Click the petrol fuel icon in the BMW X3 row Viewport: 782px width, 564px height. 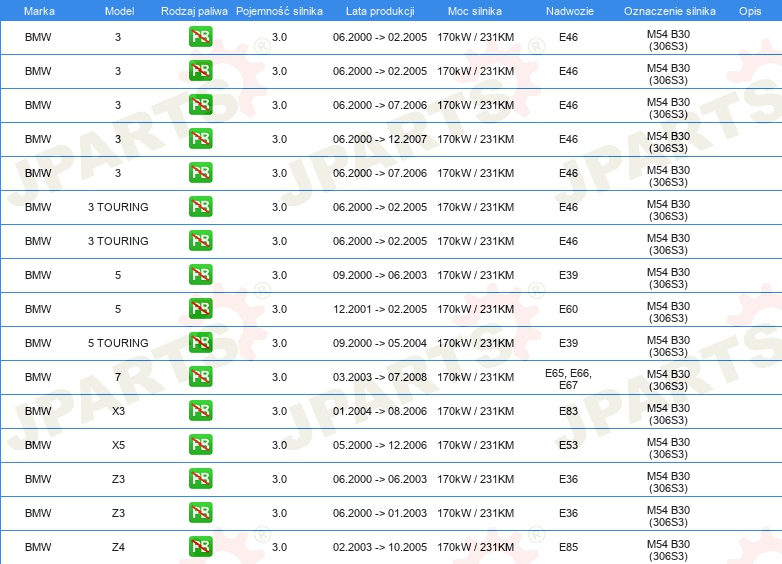[200, 410]
